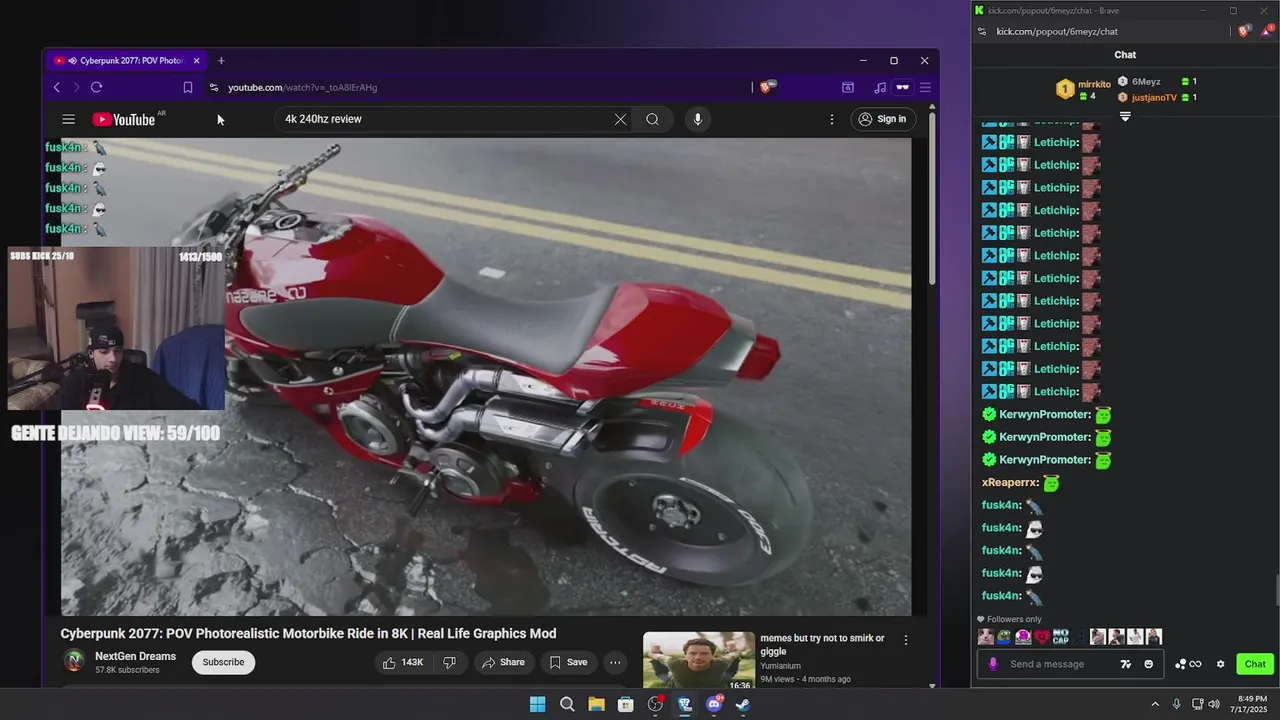Image resolution: width=1280 pixels, height=720 pixels.
Task: Open the sunglasses private mode icon
Action: point(902,87)
